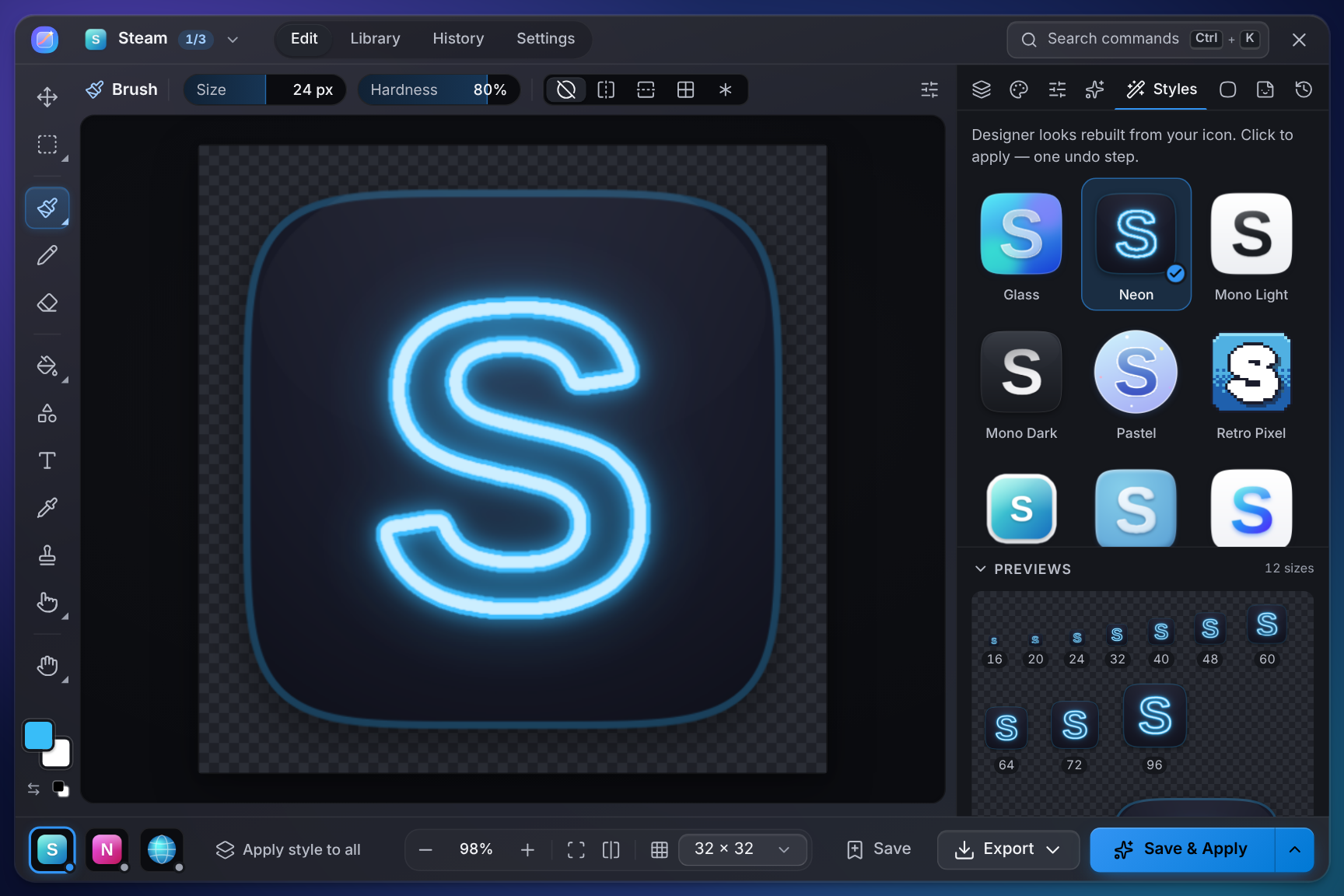Toggle horizontal mirror symmetry
This screenshot has height=896, width=1344.
[646, 89]
